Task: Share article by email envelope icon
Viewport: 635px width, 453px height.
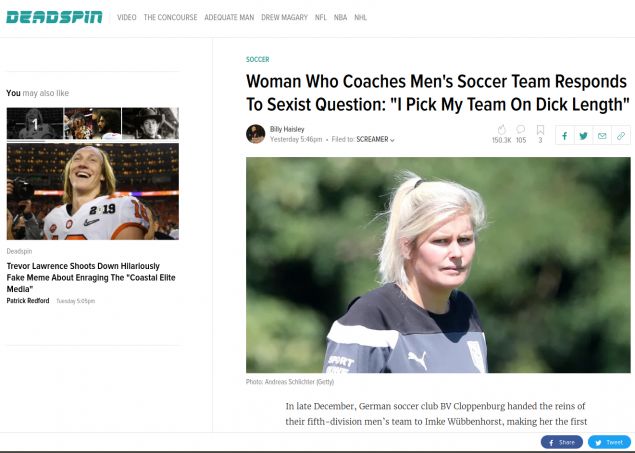Action: point(602,135)
